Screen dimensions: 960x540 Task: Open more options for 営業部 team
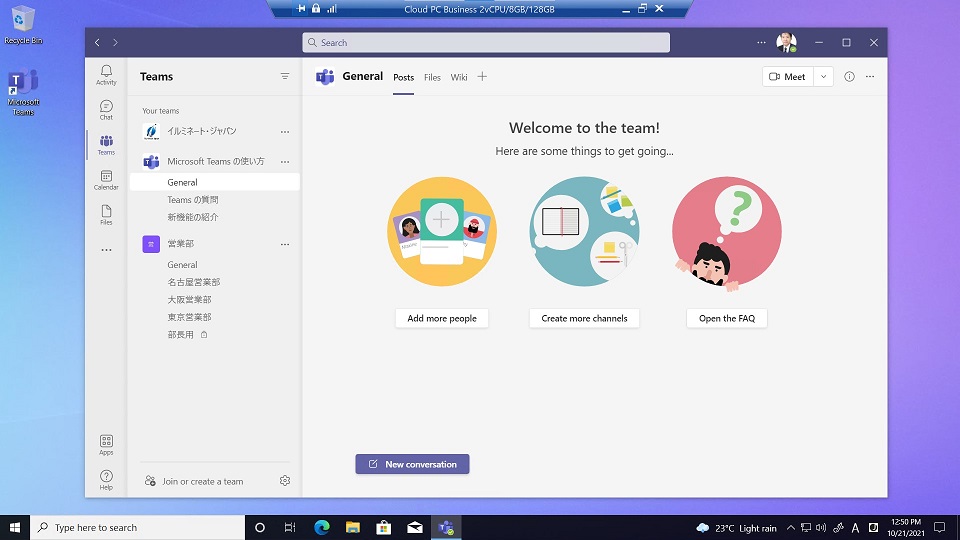point(285,244)
